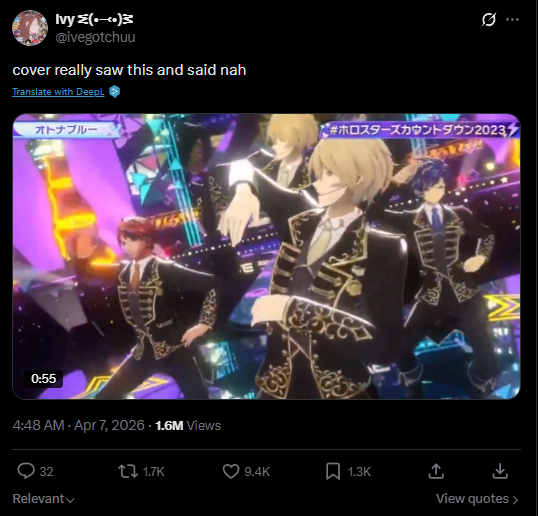
Task: Click the 1.6M Views count
Action: click(188, 425)
